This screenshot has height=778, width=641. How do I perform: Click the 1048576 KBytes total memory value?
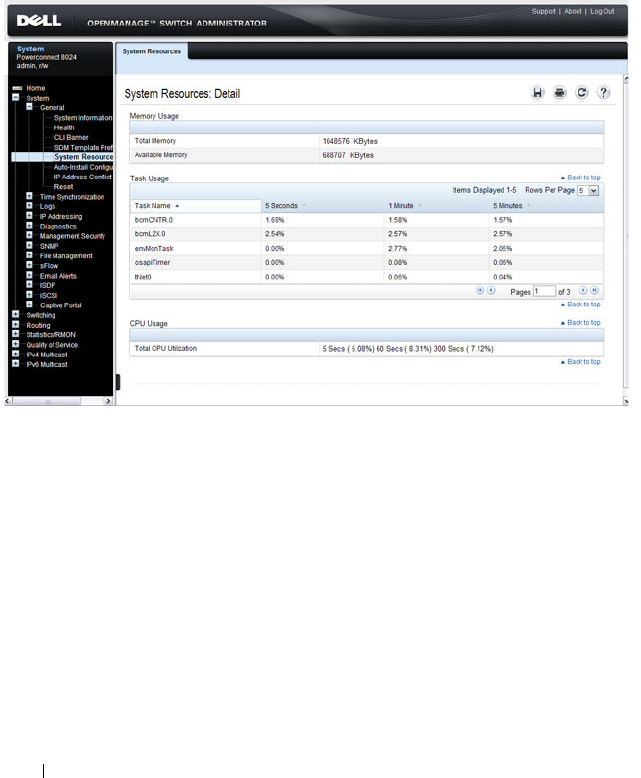tap(350, 141)
